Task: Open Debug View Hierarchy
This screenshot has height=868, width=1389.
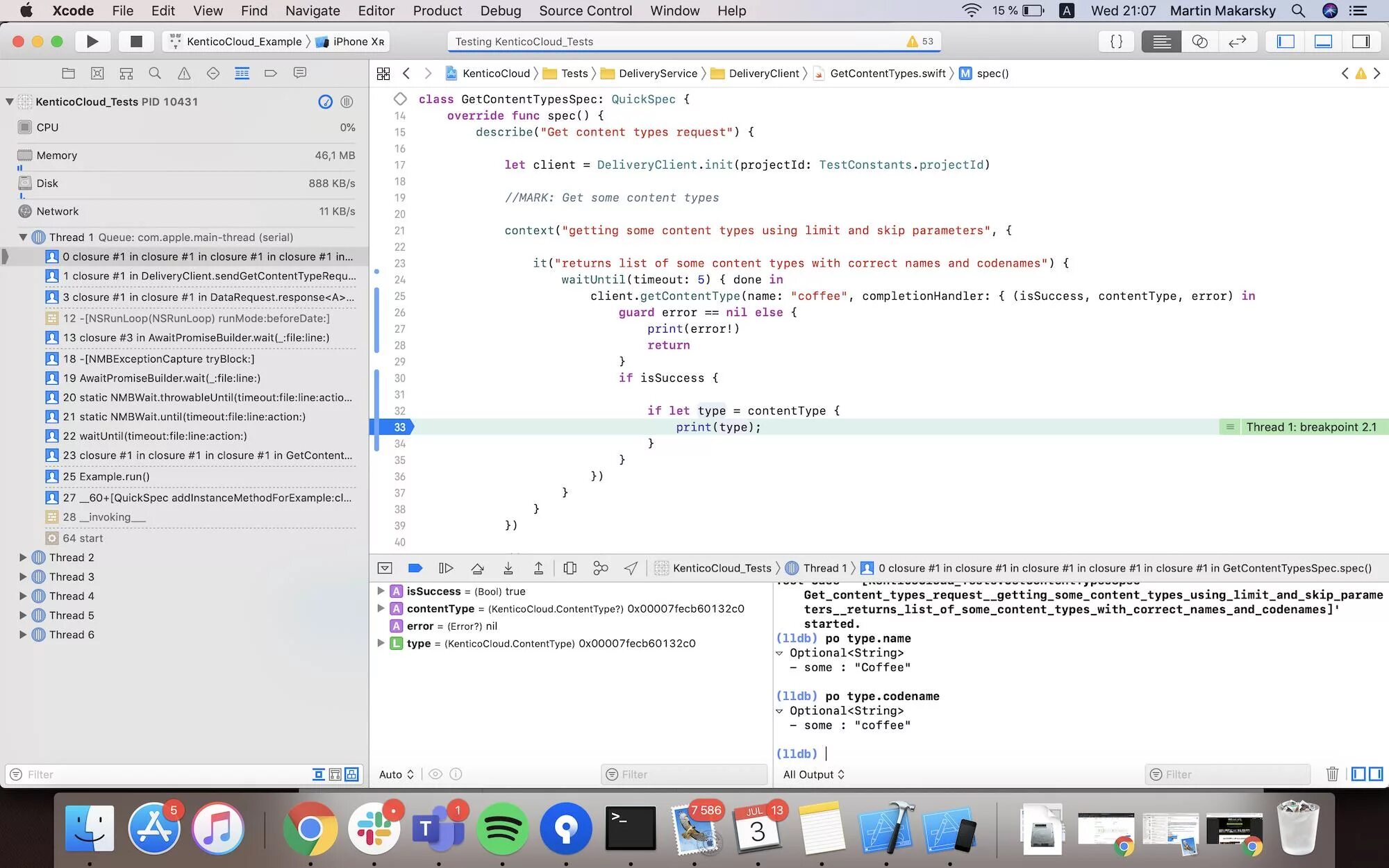Action: coord(570,568)
